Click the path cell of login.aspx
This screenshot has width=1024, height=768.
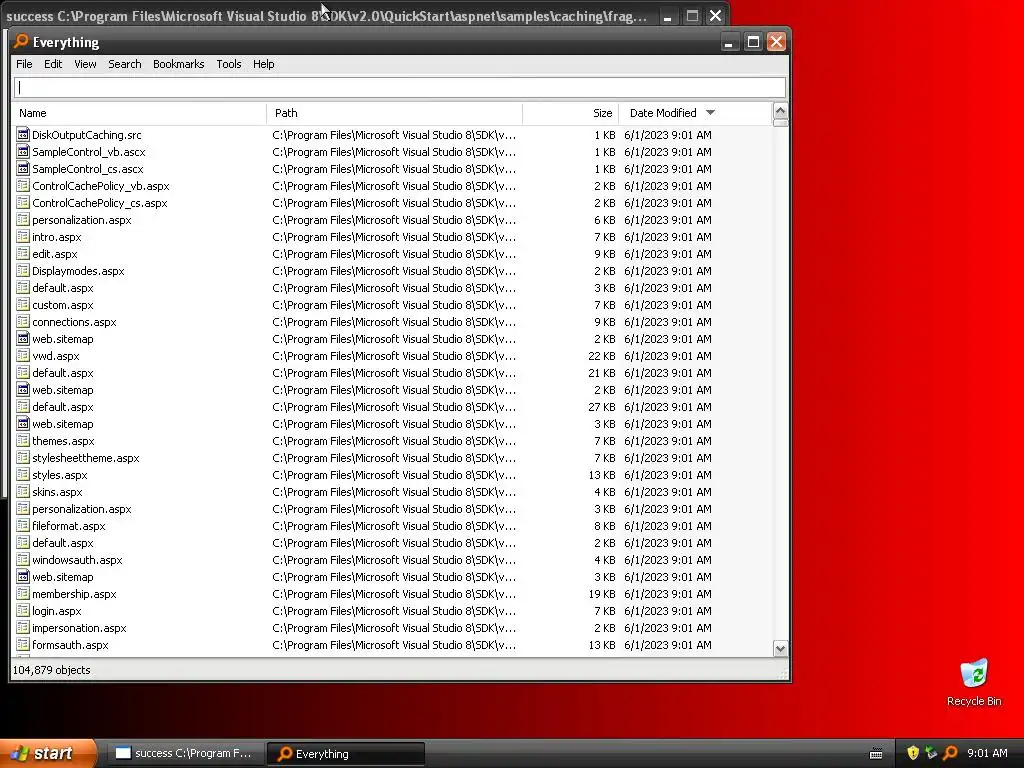394,611
